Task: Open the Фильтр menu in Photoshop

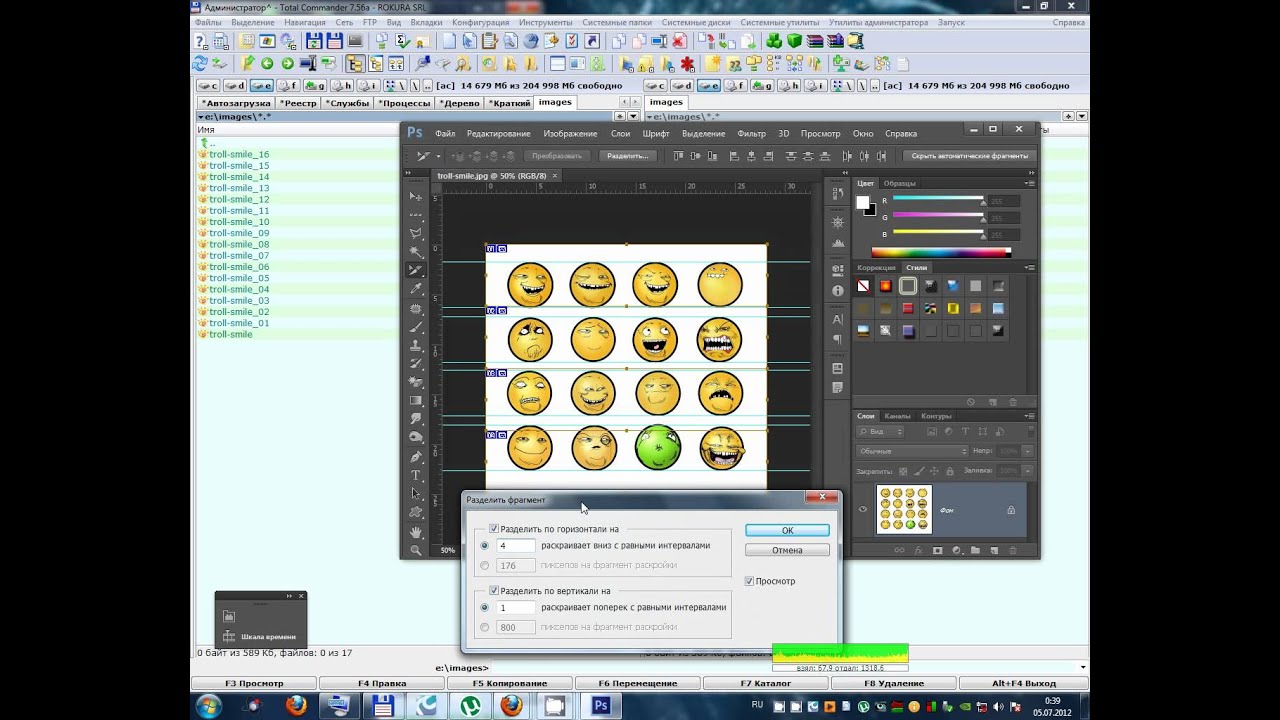Action: coord(751,133)
